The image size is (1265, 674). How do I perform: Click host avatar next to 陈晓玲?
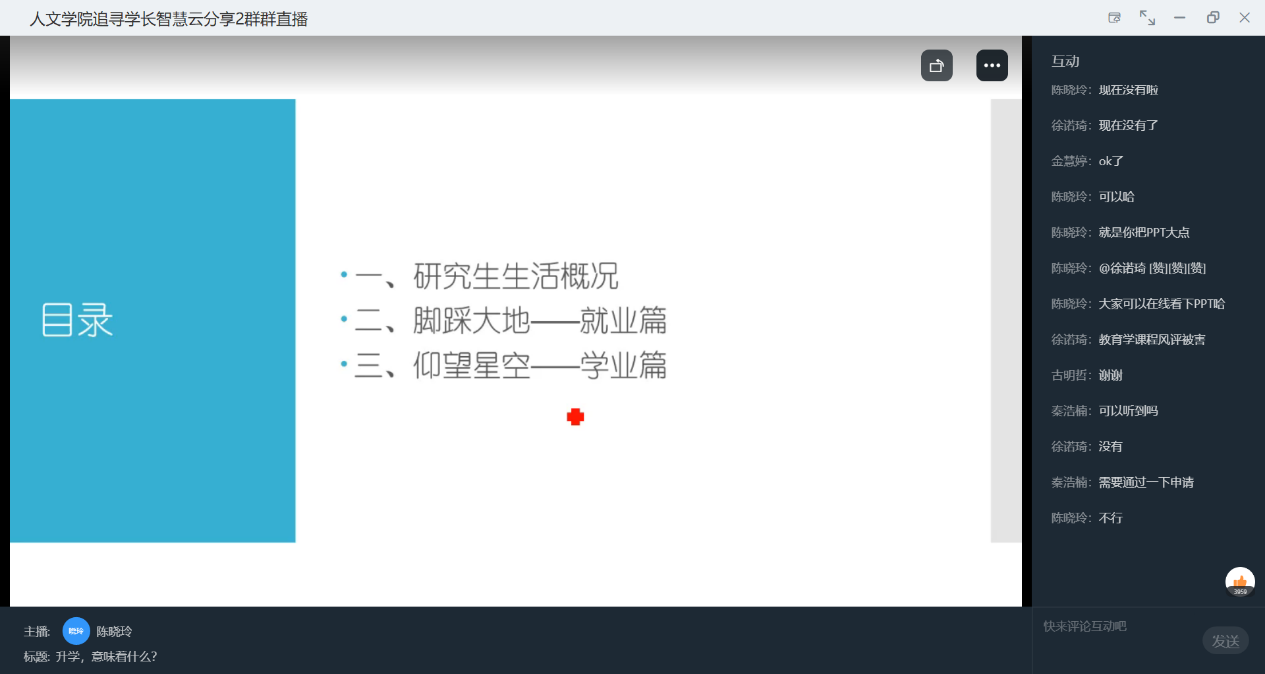76,631
